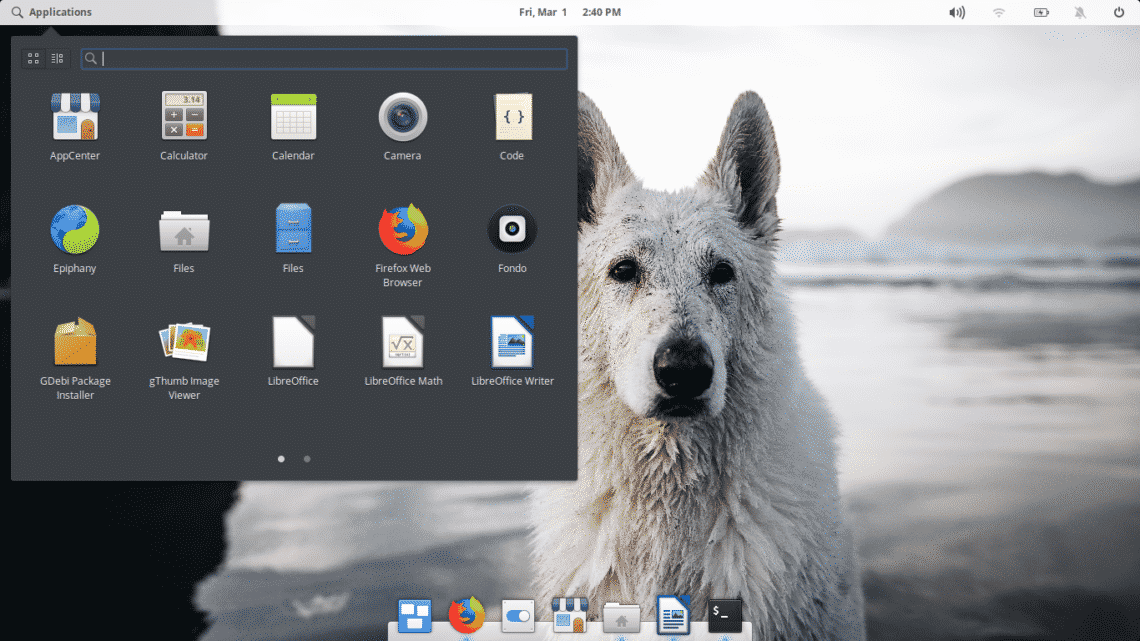Viewport: 1140px width, 641px height.
Task: Open Terminal from the dock
Action: click(x=725, y=616)
